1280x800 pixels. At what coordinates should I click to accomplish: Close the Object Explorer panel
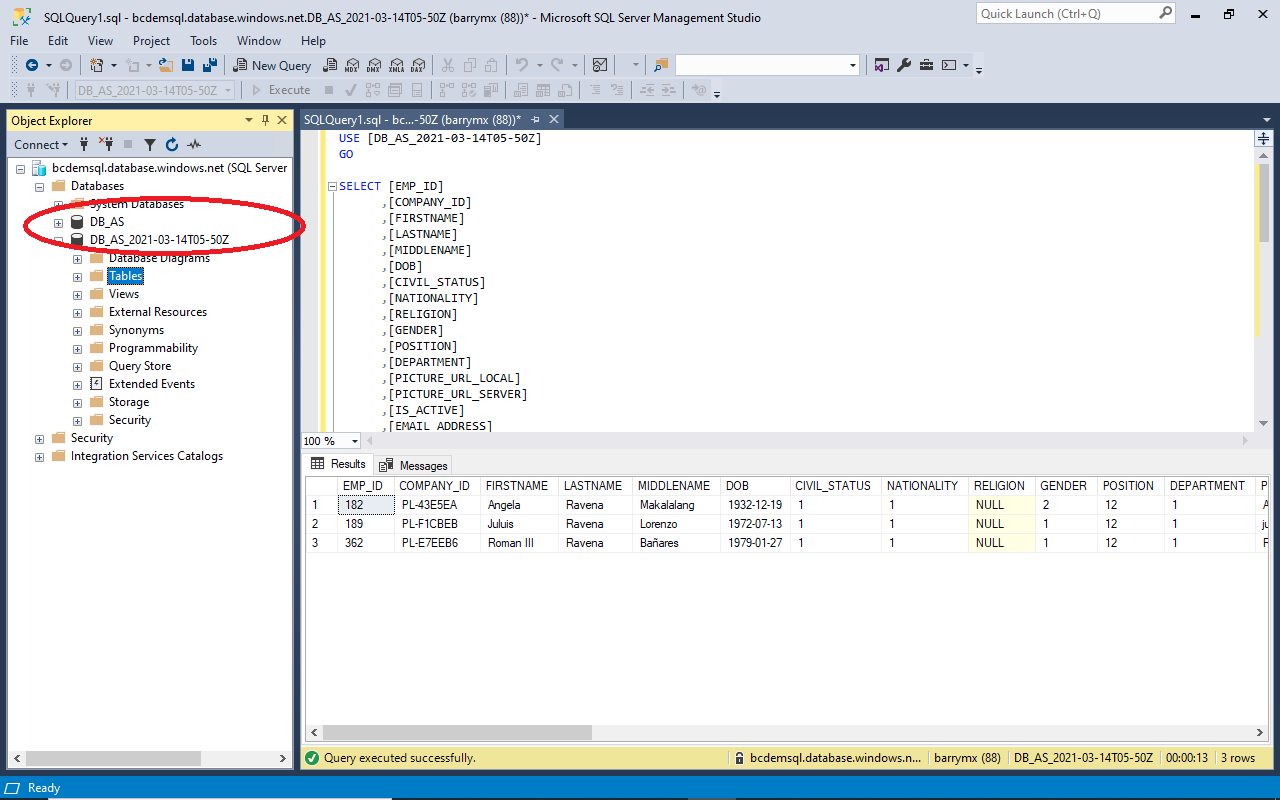[281, 120]
